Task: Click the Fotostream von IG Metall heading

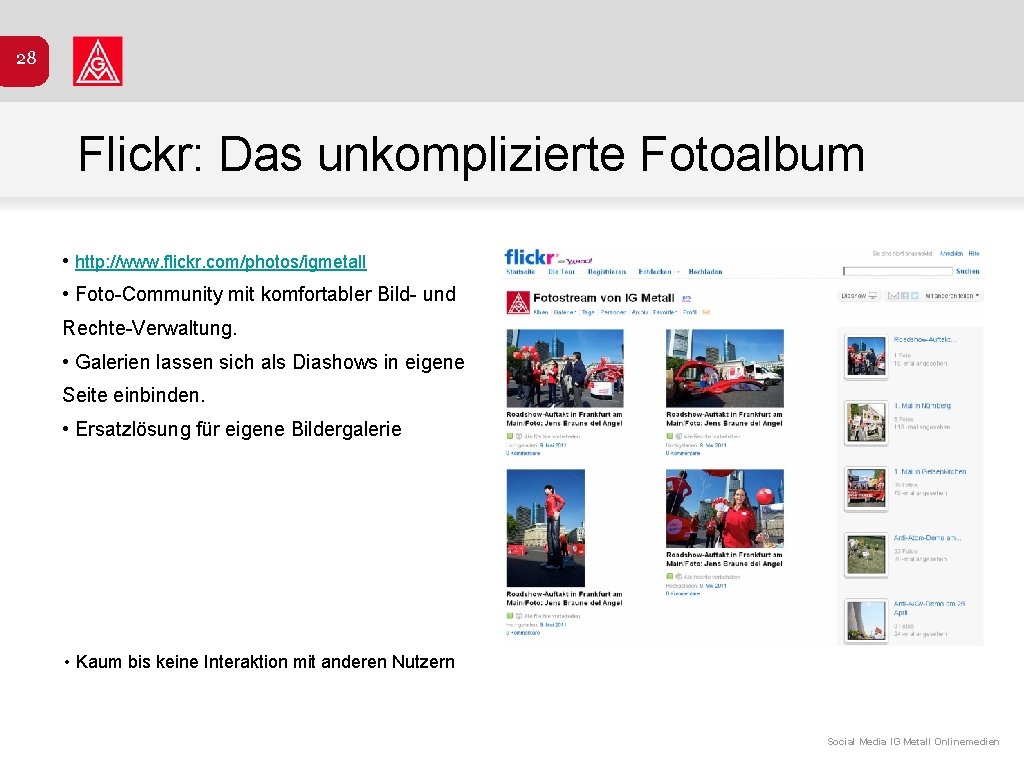Action: [x=603, y=298]
